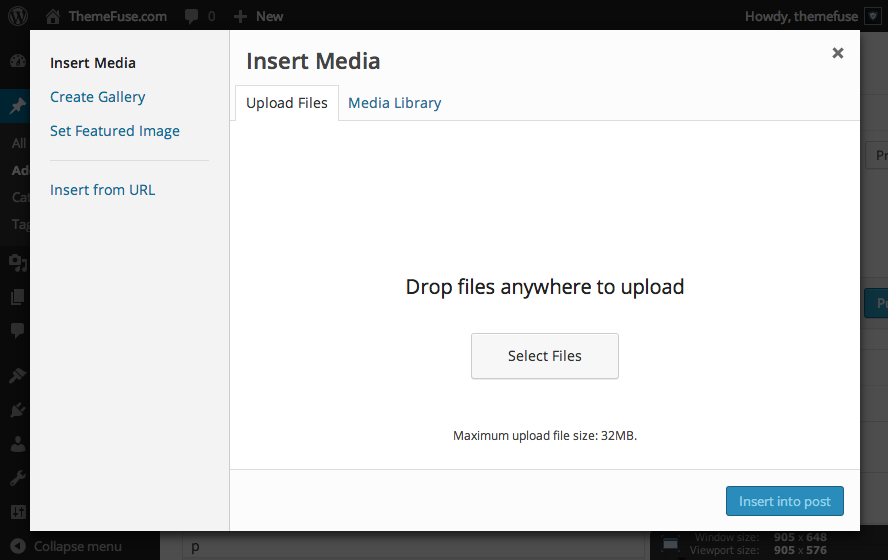
Task: Select Insert Media in the left menu
Action: click(93, 63)
